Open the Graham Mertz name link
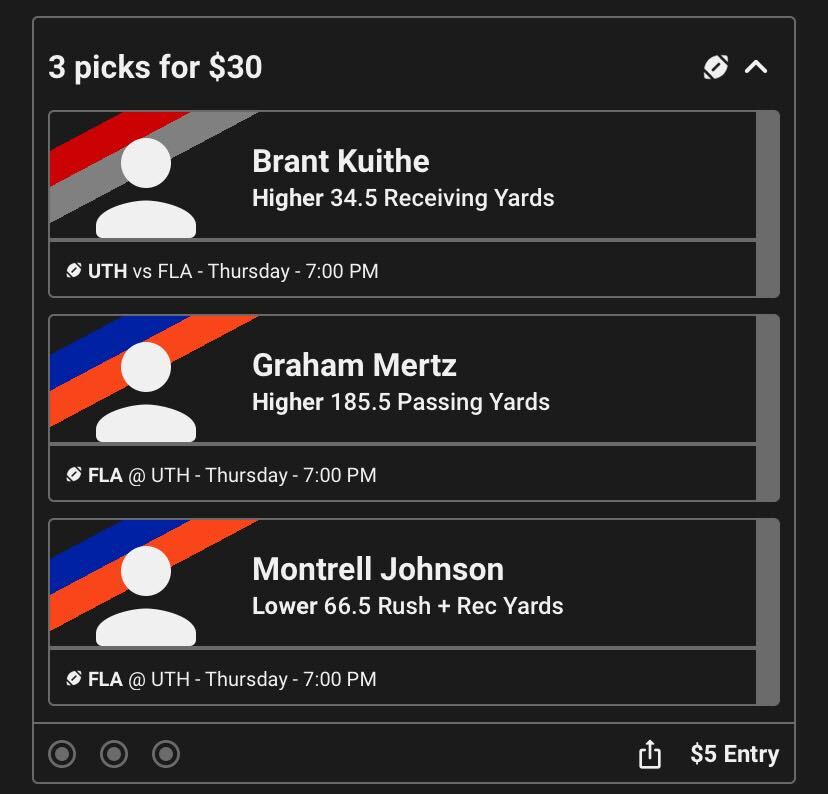828x794 pixels. 354,365
